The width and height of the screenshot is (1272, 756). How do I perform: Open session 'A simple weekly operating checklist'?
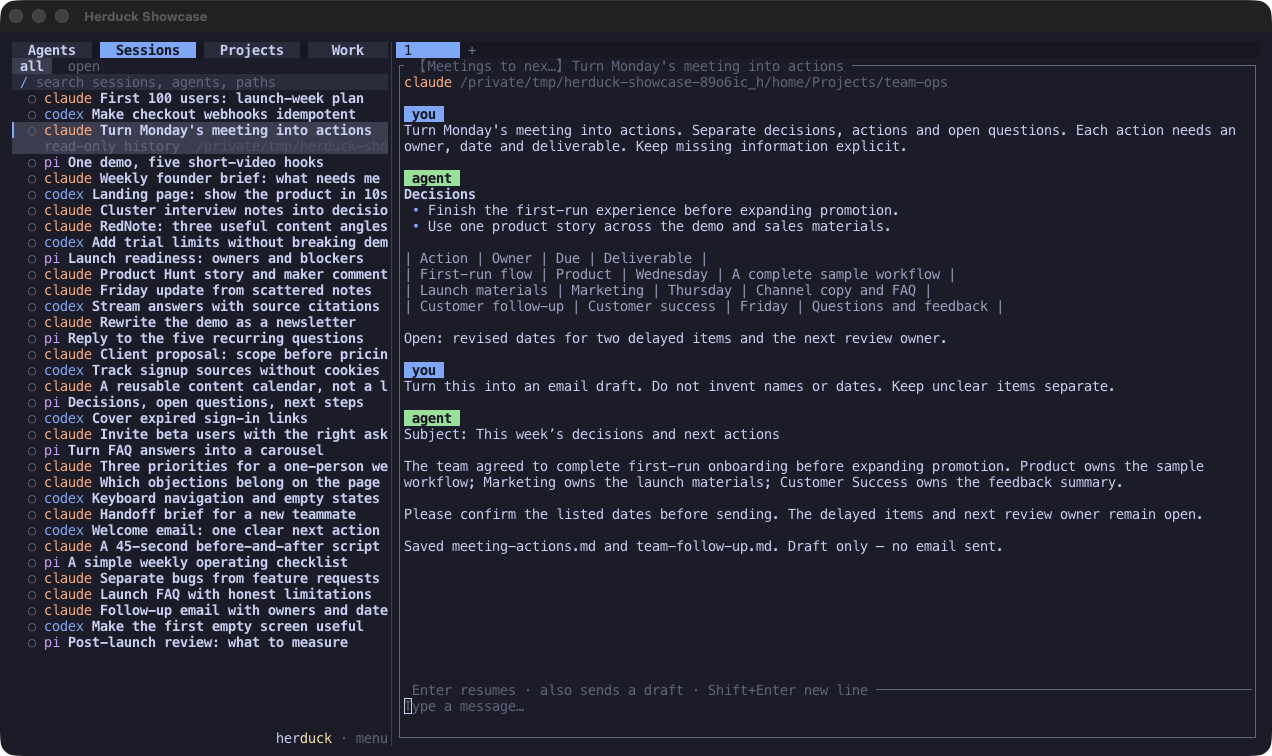(200, 562)
